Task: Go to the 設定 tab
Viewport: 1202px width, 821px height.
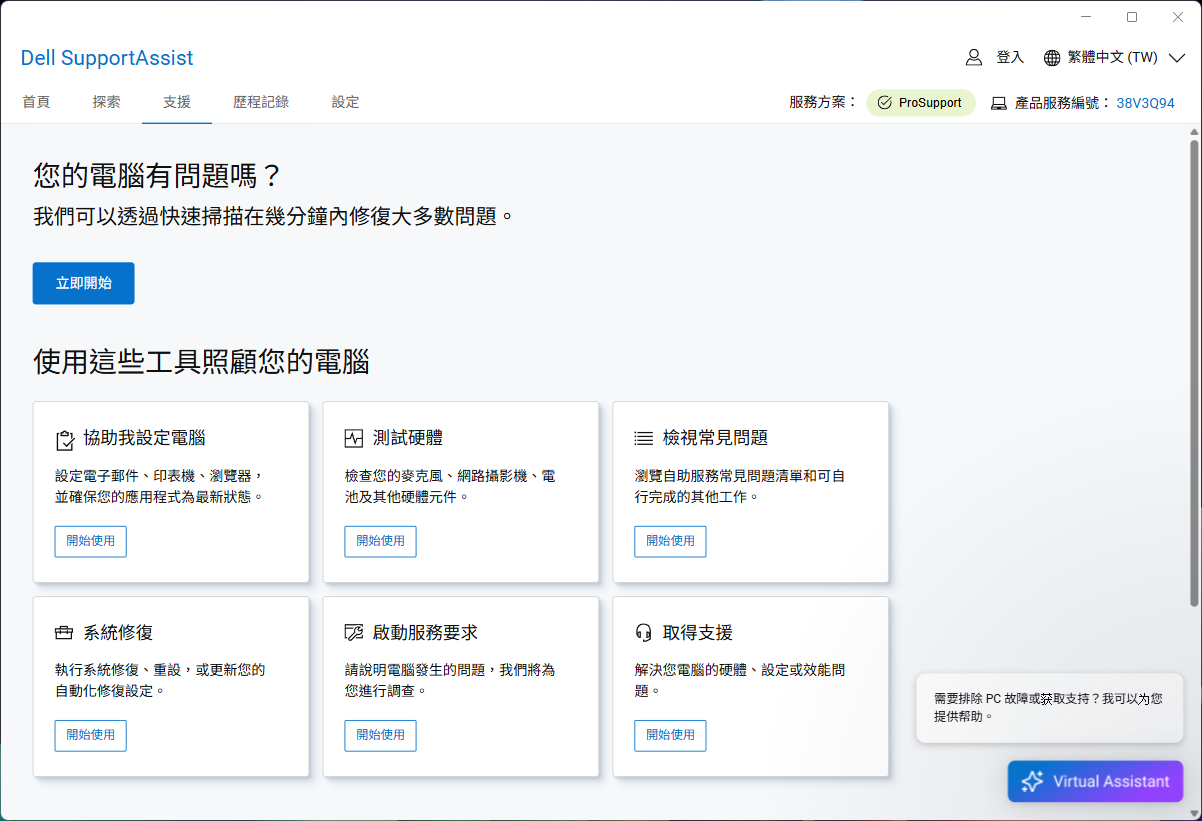Action: click(x=345, y=102)
